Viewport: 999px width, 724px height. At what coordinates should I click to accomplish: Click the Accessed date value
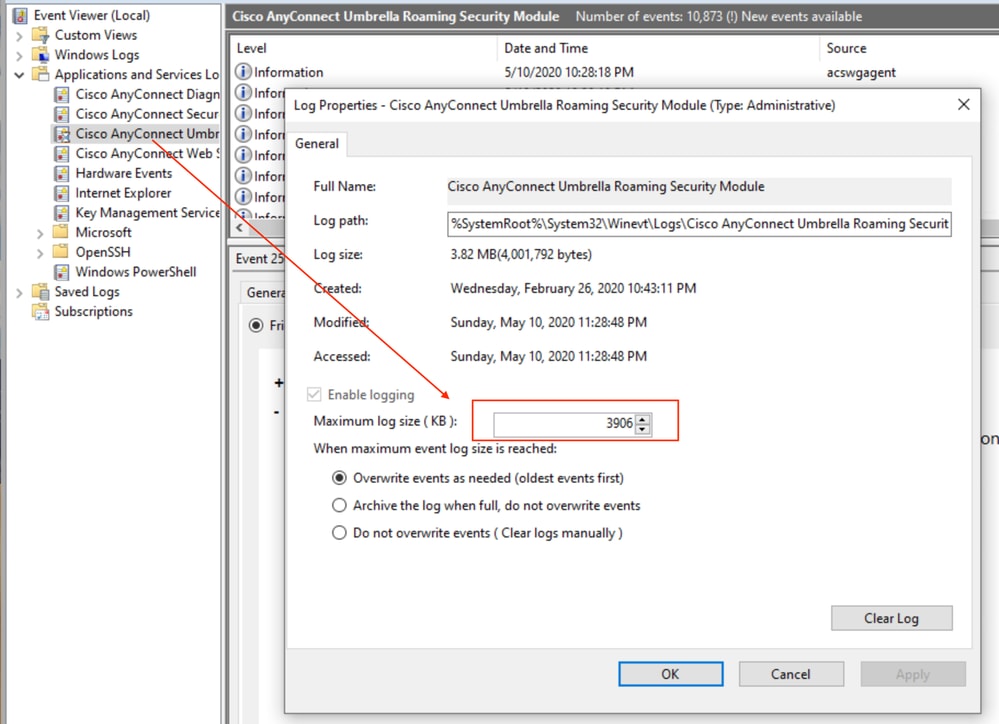548,356
